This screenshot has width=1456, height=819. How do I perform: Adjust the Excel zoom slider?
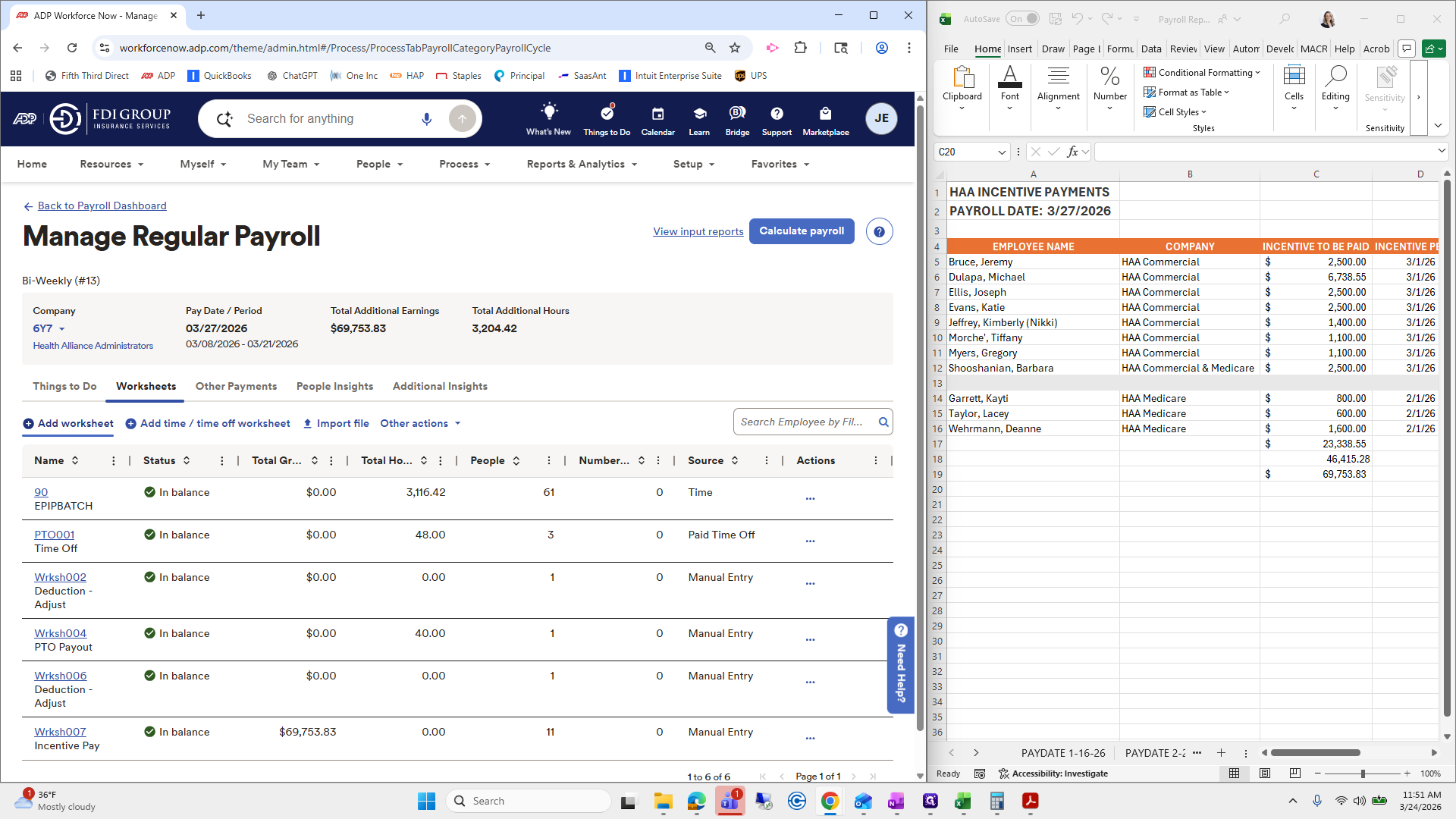pos(1363,773)
